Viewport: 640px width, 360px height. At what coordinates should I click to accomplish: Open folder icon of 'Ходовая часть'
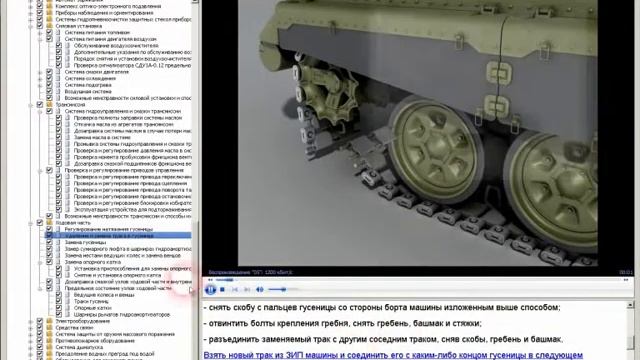(49, 223)
